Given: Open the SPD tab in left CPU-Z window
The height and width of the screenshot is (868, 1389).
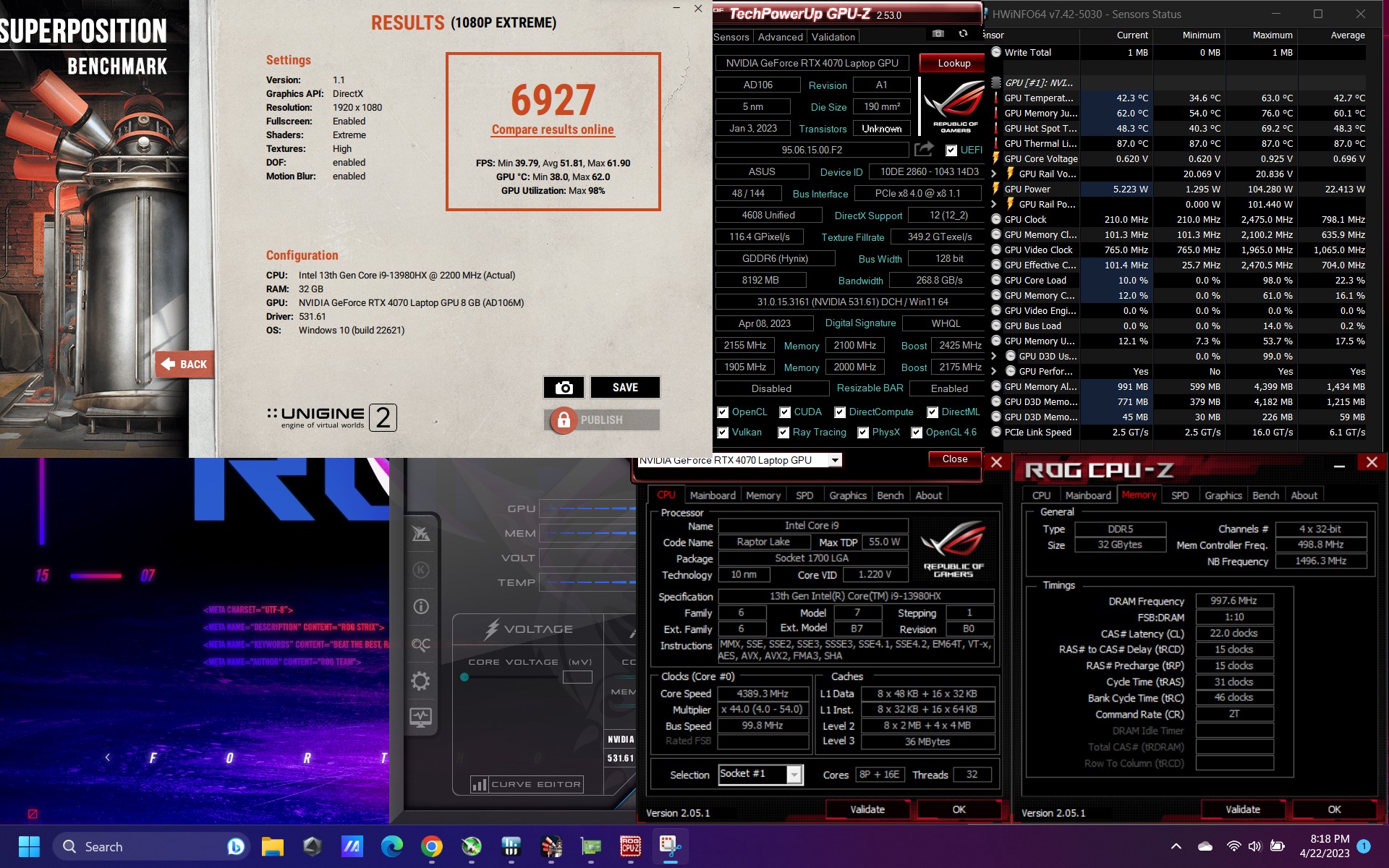Looking at the screenshot, I should (x=804, y=495).
